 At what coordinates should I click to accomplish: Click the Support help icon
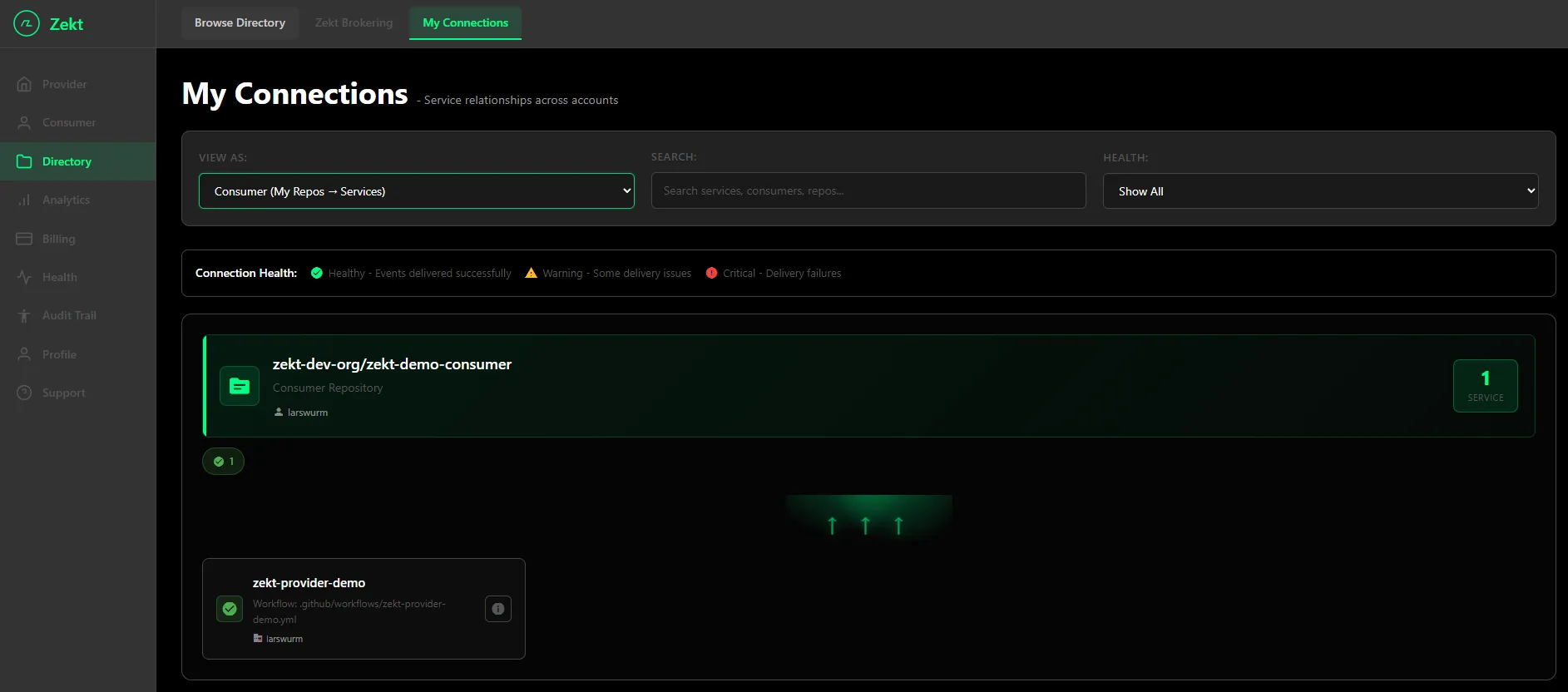click(24, 393)
